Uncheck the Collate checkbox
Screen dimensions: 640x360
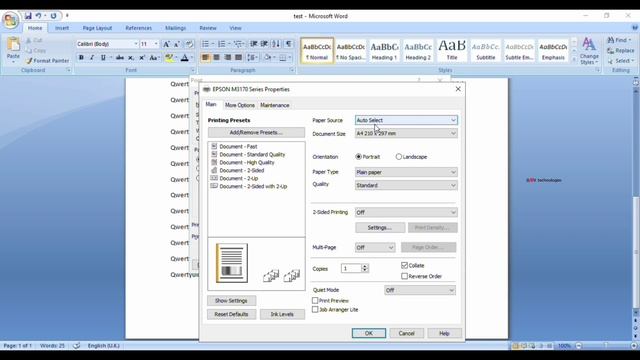(x=404, y=265)
